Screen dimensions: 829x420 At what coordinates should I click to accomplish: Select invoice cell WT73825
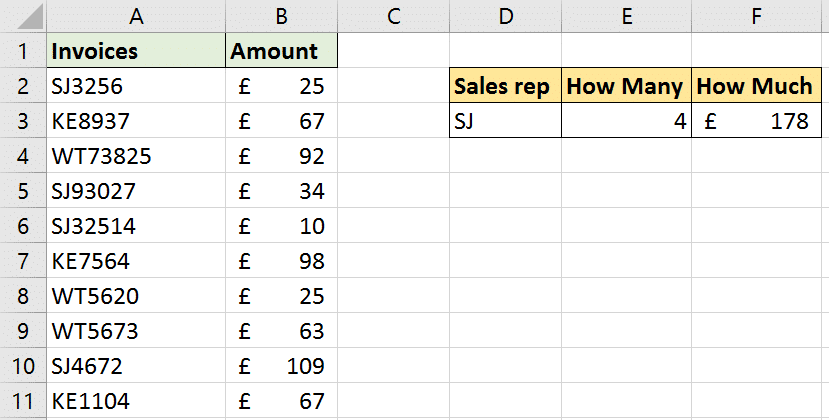(x=136, y=156)
